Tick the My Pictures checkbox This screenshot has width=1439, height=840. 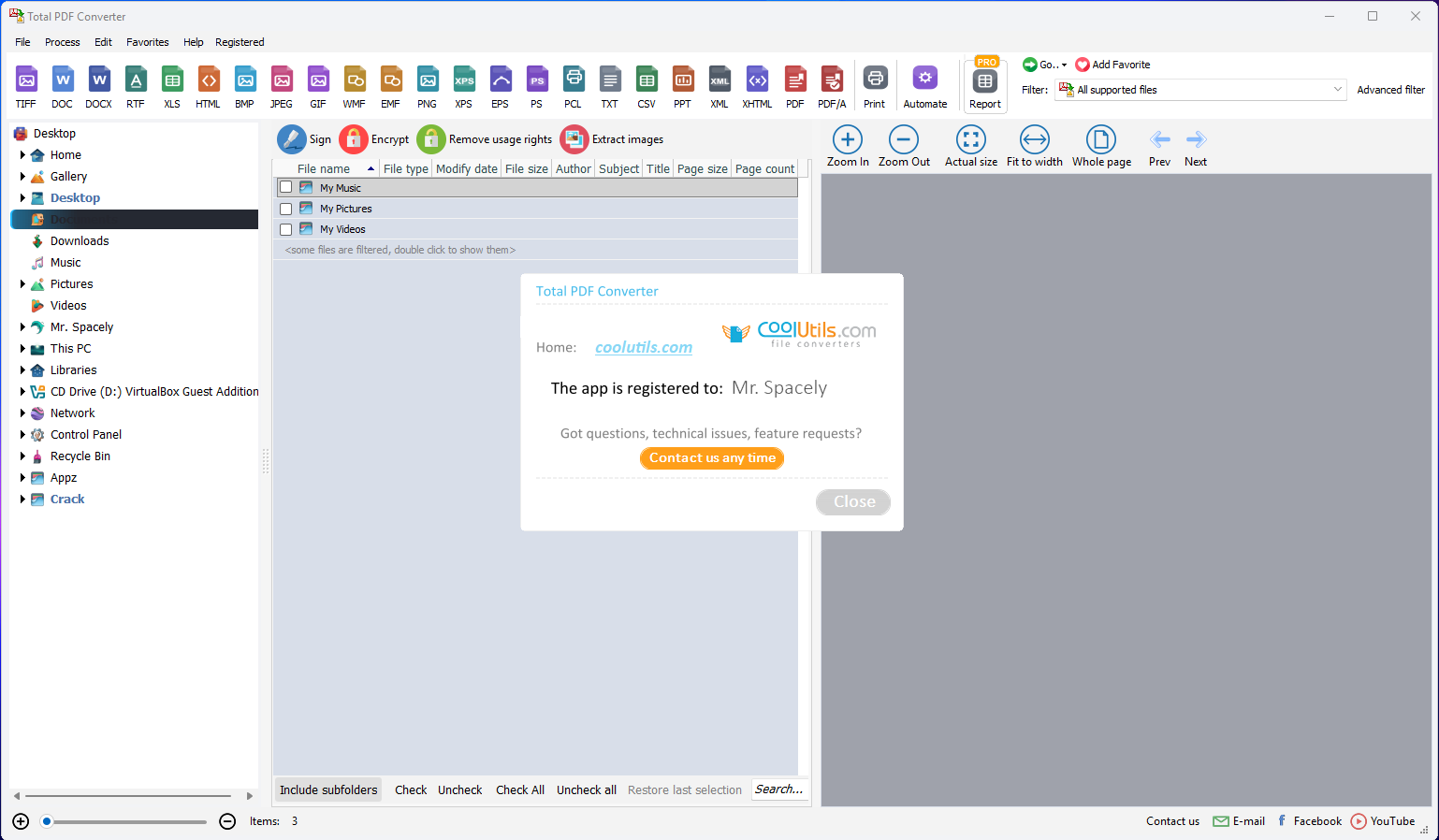pos(286,209)
